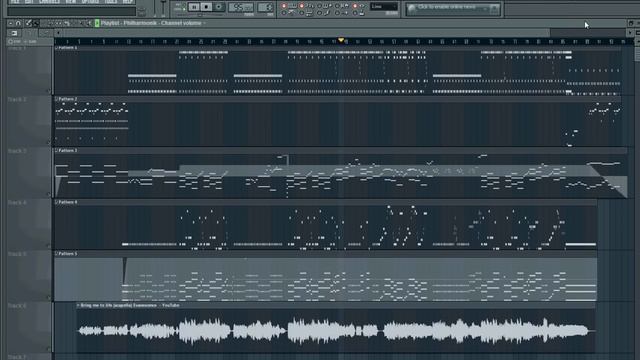This screenshot has width=640, height=360.
Task: Open the Pattern 4 clip menu
Action: pos(56,202)
